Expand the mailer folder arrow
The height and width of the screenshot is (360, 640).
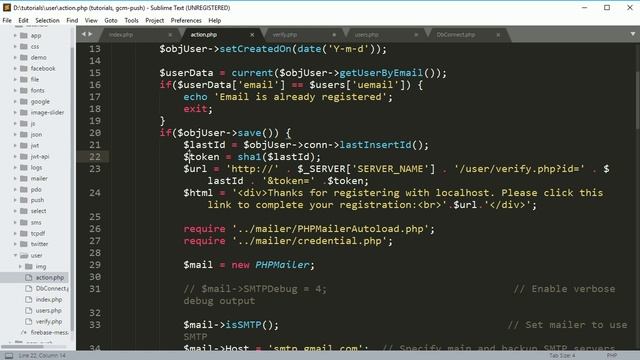coord(15,178)
